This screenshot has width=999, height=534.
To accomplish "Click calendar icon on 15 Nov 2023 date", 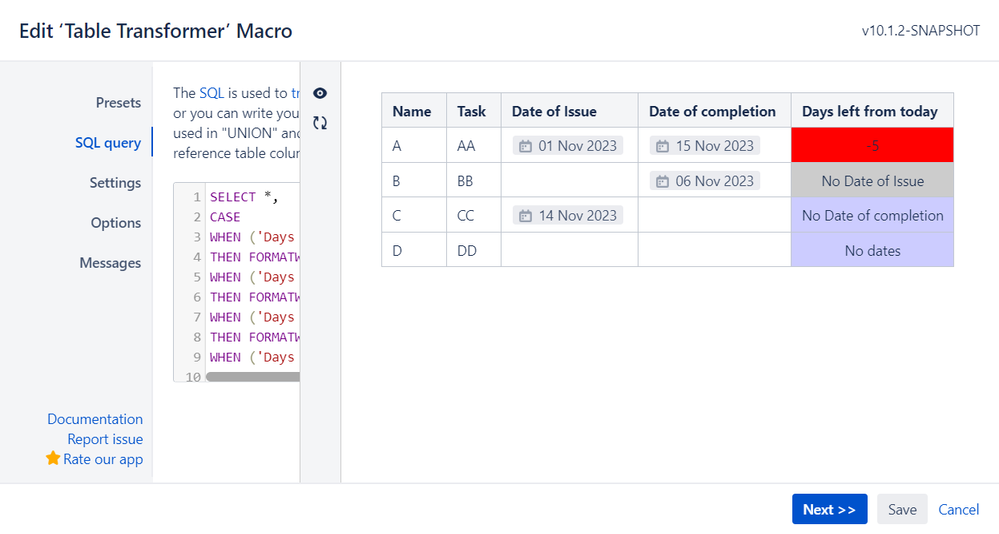I will point(662,146).
